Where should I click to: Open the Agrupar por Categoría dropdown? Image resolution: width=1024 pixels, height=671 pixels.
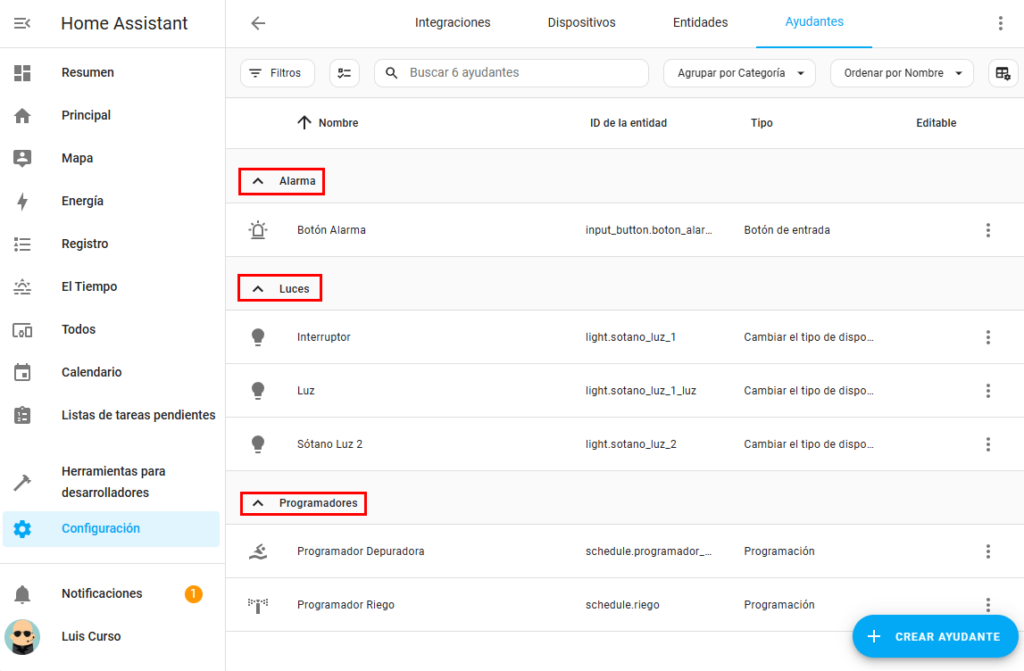[x=739, y=73]
